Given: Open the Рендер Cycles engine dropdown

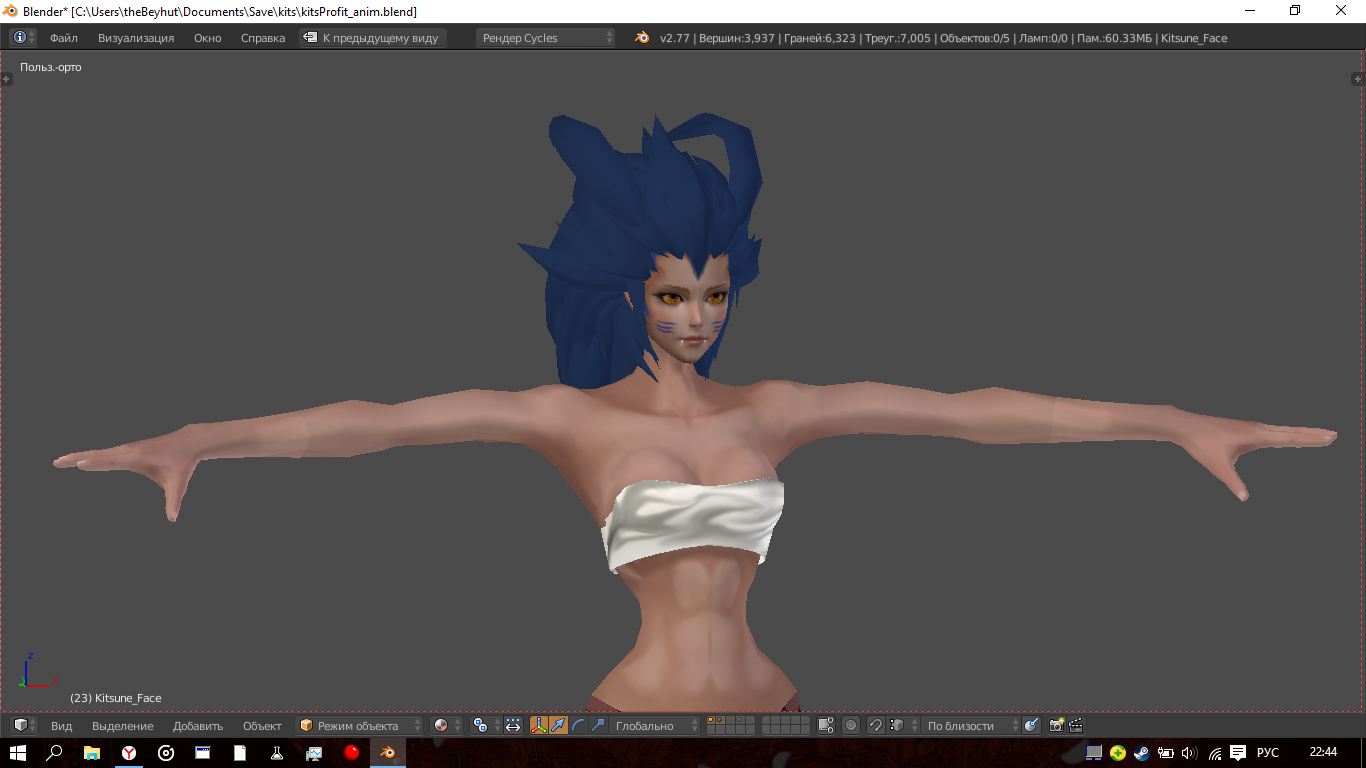Looking at the screenshot, I should pyautogui.click(x=546, y=38).
